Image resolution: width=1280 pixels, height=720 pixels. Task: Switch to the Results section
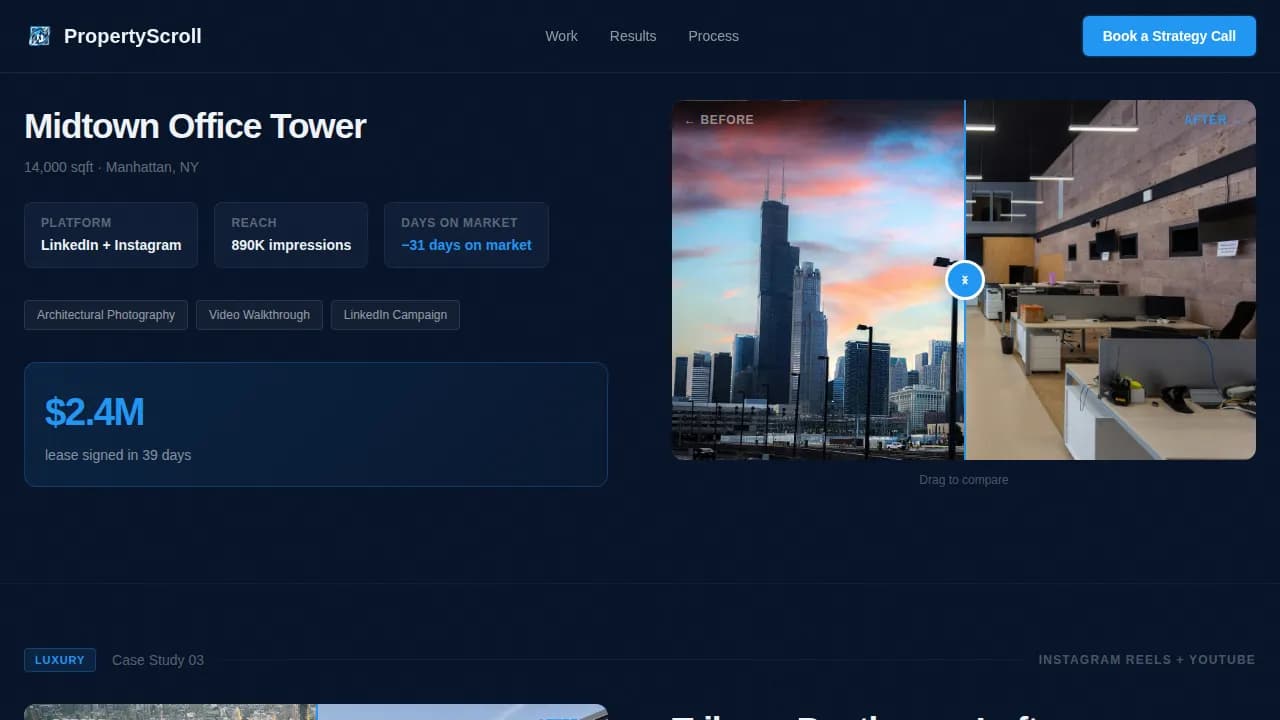pyautogui.click(x=632, y=36)
